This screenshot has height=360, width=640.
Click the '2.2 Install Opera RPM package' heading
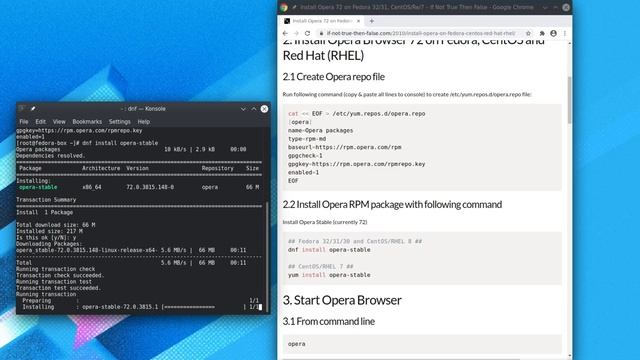[392, 204]
